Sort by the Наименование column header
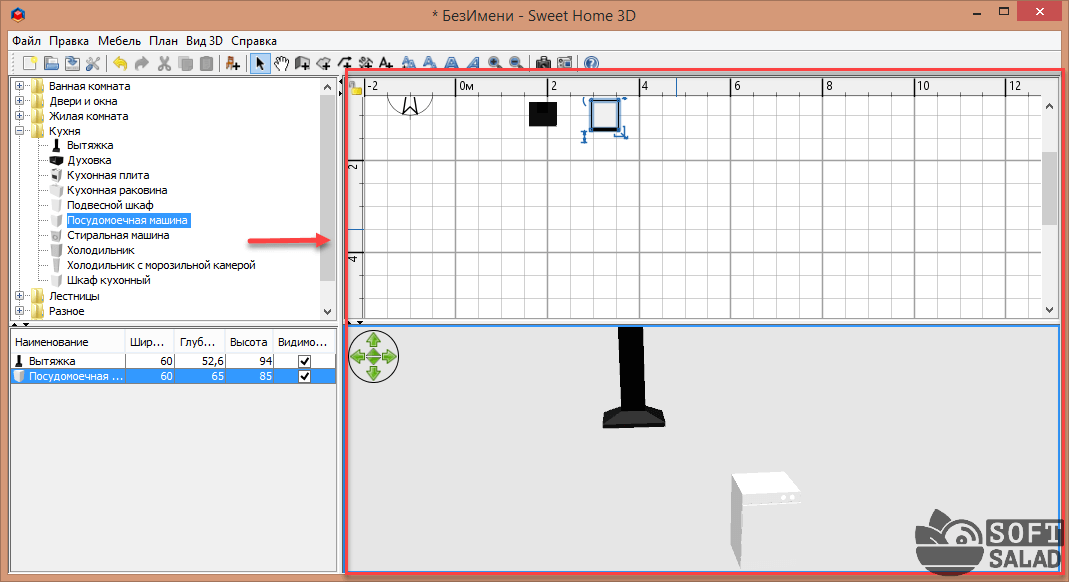 tap(66, 341)
